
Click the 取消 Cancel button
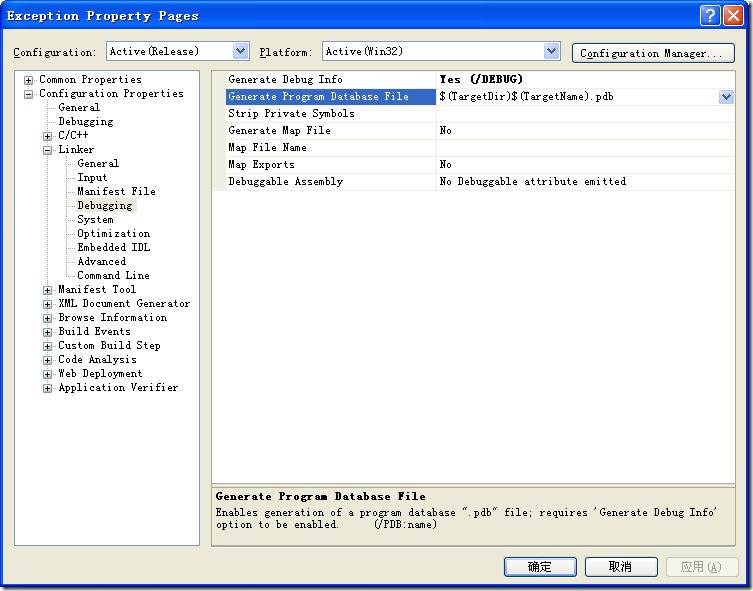point(621,567)
